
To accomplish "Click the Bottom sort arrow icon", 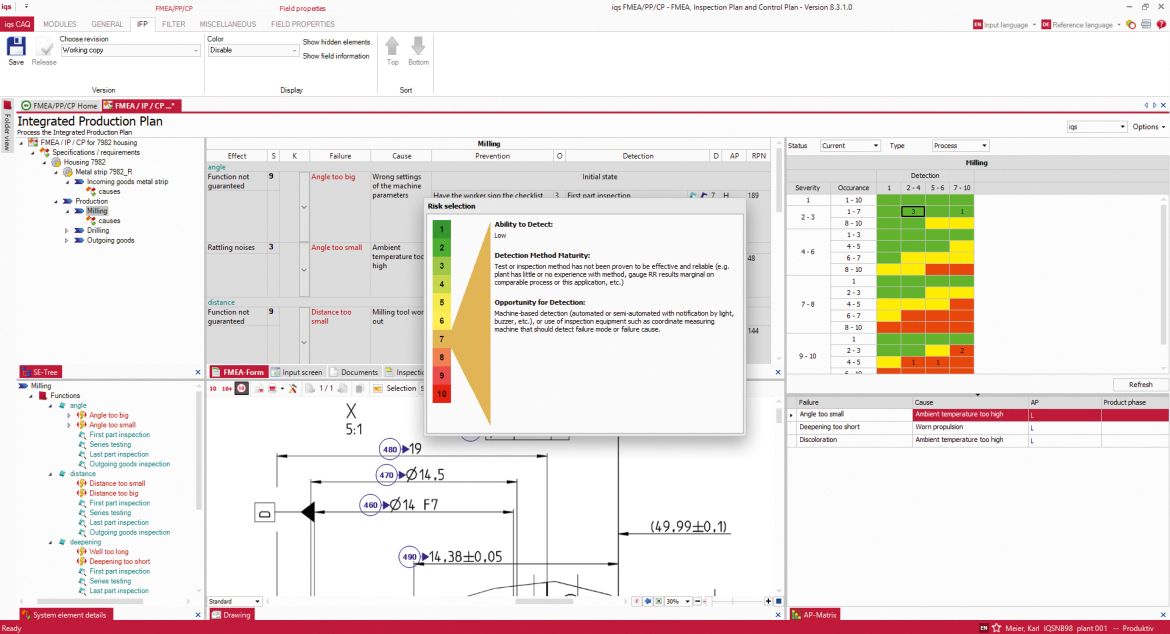I will pos(418,47).
